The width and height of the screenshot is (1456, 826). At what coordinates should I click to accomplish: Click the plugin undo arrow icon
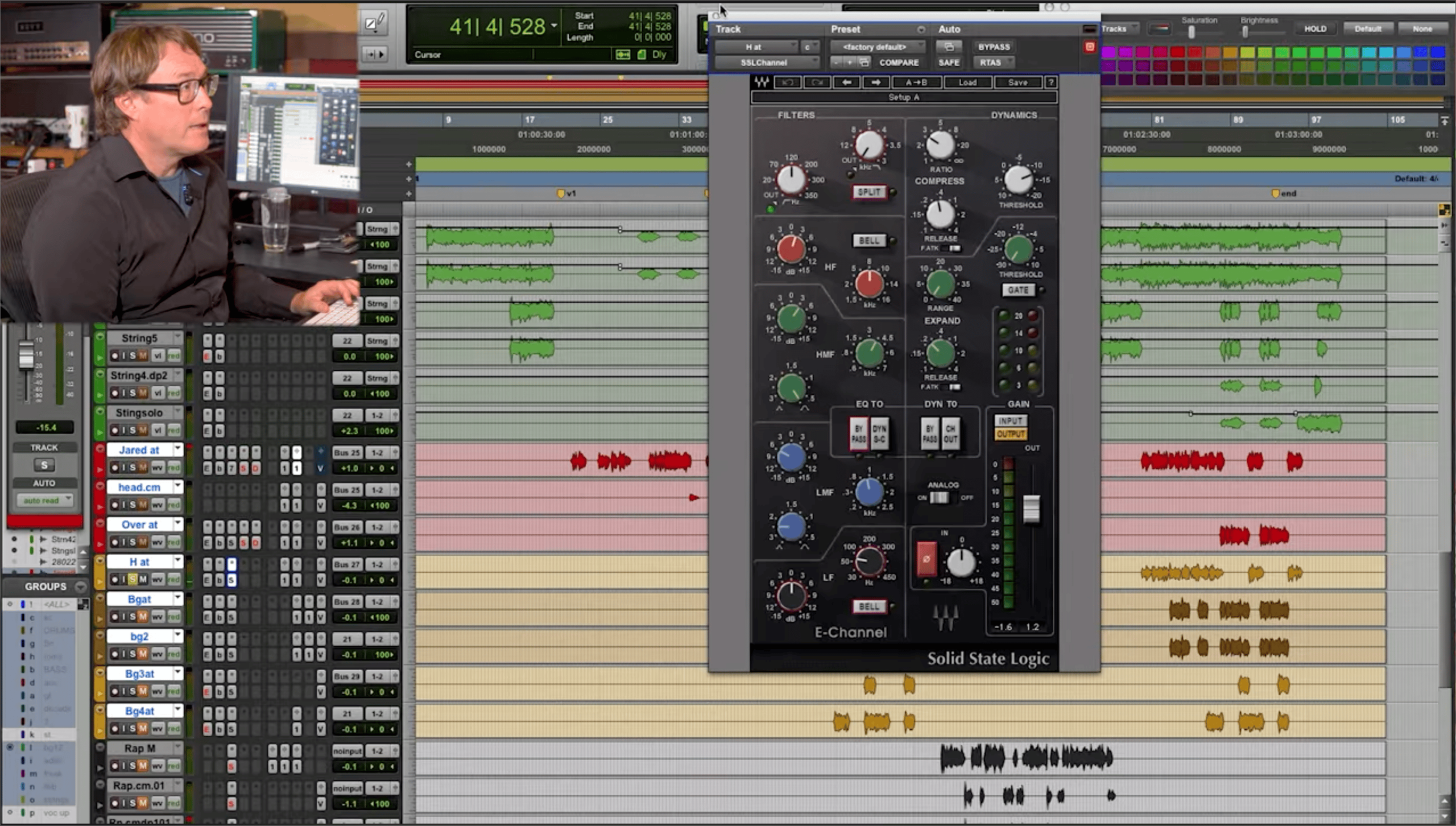(x=788, y=82)
